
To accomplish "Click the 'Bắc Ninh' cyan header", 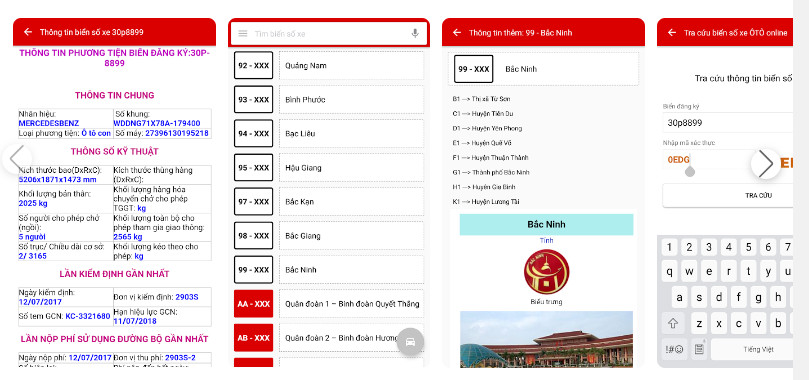I will 546,224.
